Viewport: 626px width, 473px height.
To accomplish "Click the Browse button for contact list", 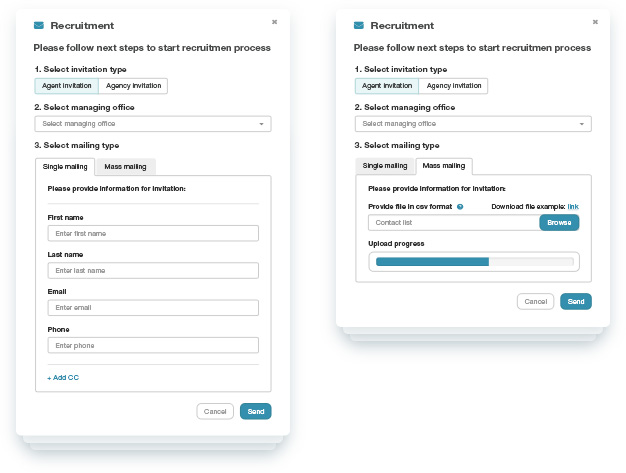I will coord(559,223).
